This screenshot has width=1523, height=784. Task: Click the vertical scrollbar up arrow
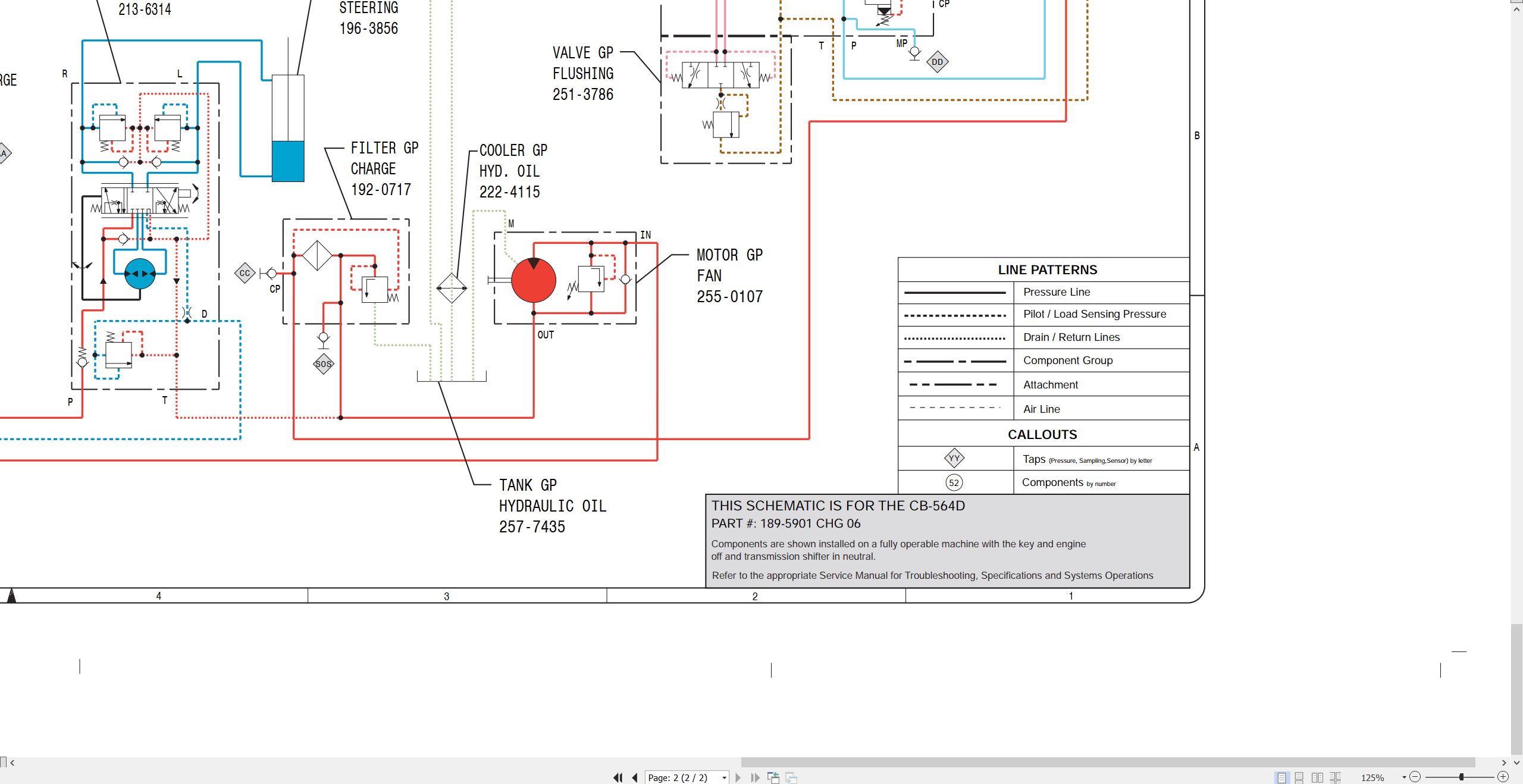(x=1516, y=10)
